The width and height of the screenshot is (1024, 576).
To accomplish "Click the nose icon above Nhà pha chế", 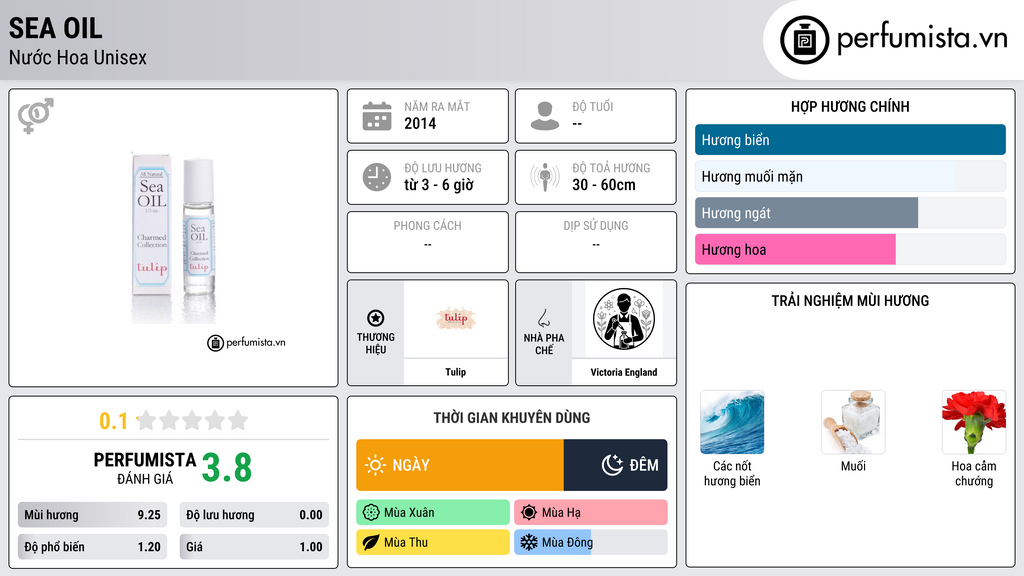I will tap(543, 318).
